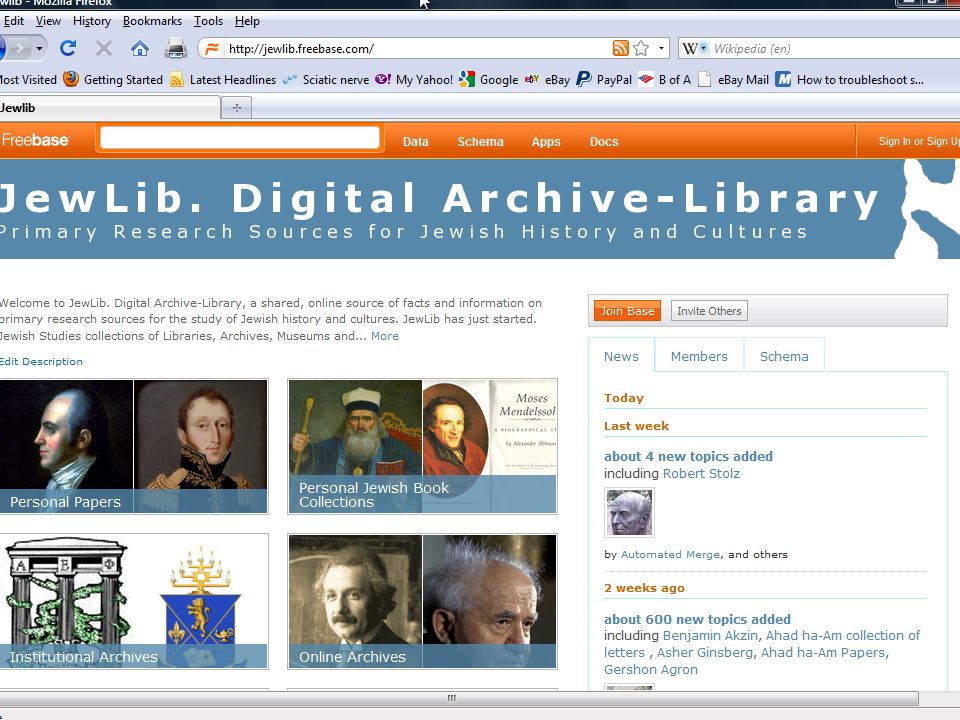Open the Google bookmark
The height and width of the screenshot is (720, 960).
tap(488, 80)
